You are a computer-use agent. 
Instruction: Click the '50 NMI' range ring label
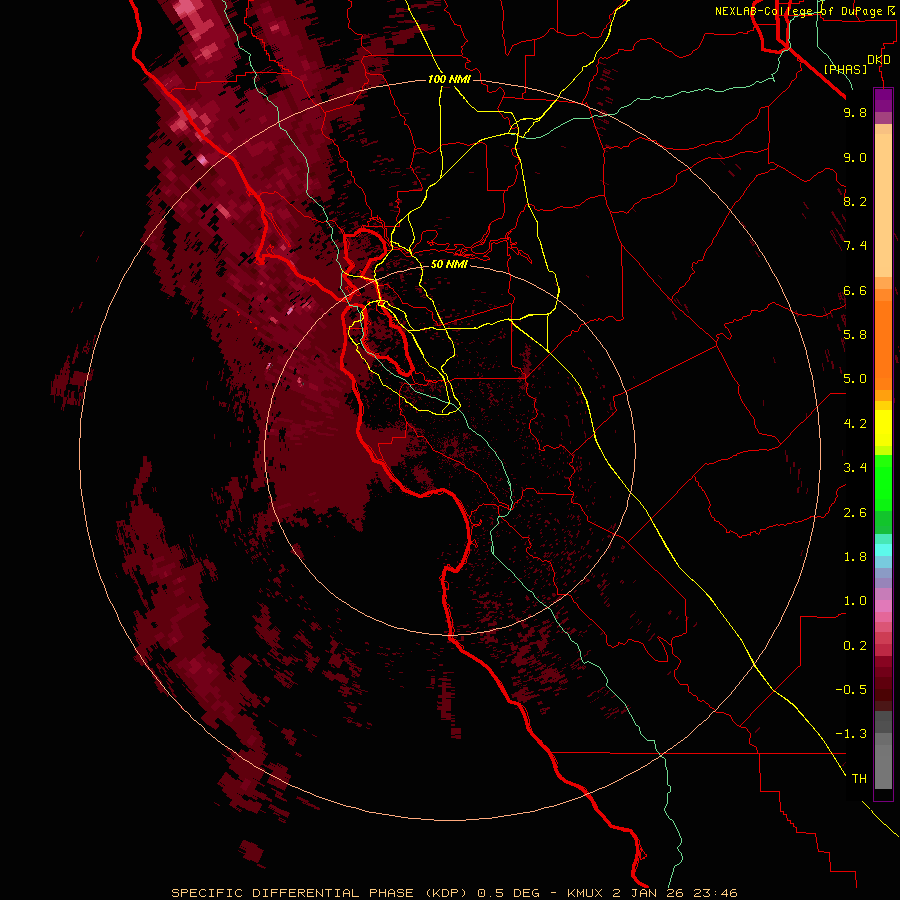click(449, 264)
